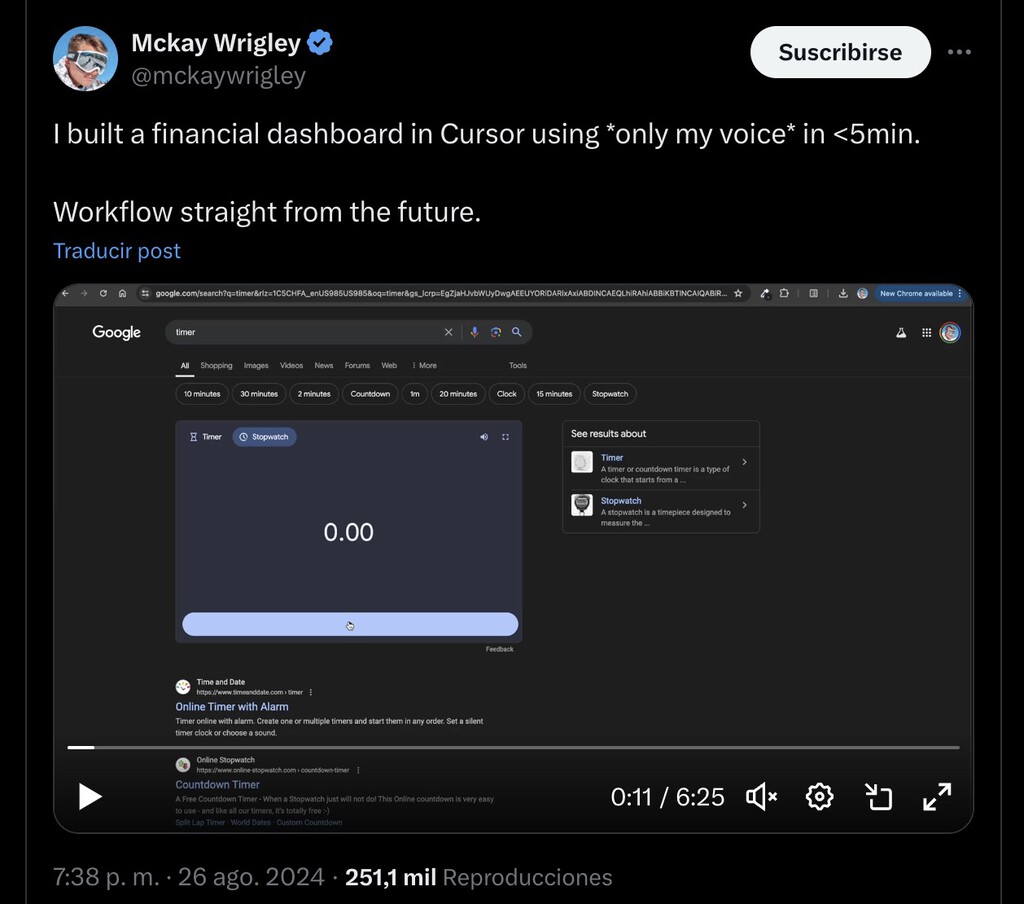The image size is (1024, 904).
Task: Clear the timer search query
Action: click(449, 332)
